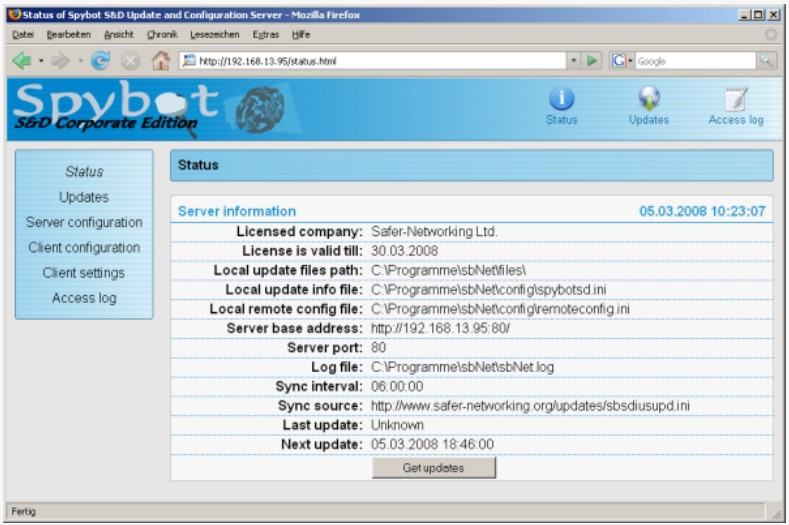Click in the Google search field

pos(695,61)
